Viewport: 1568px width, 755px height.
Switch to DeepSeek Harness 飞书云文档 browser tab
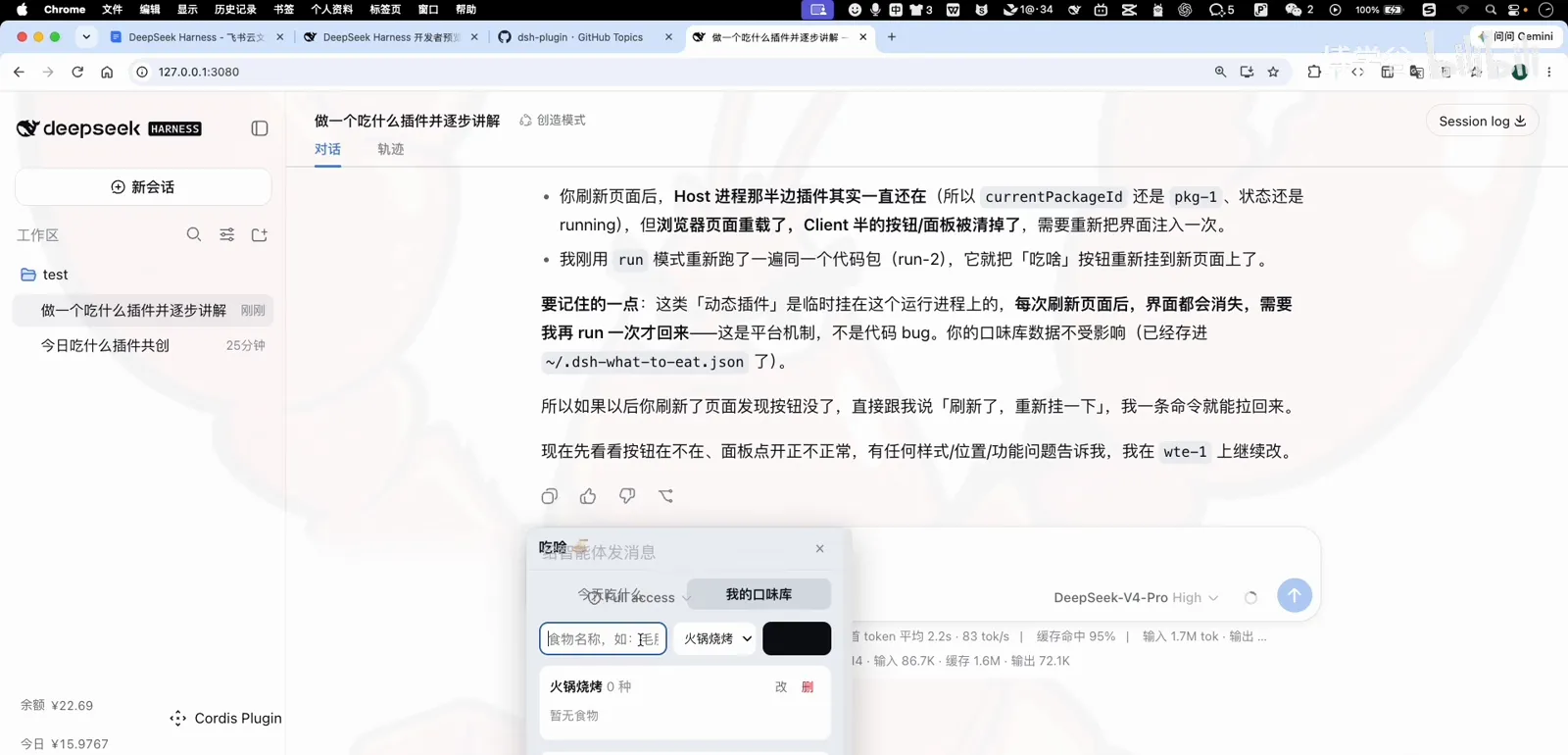196,37
